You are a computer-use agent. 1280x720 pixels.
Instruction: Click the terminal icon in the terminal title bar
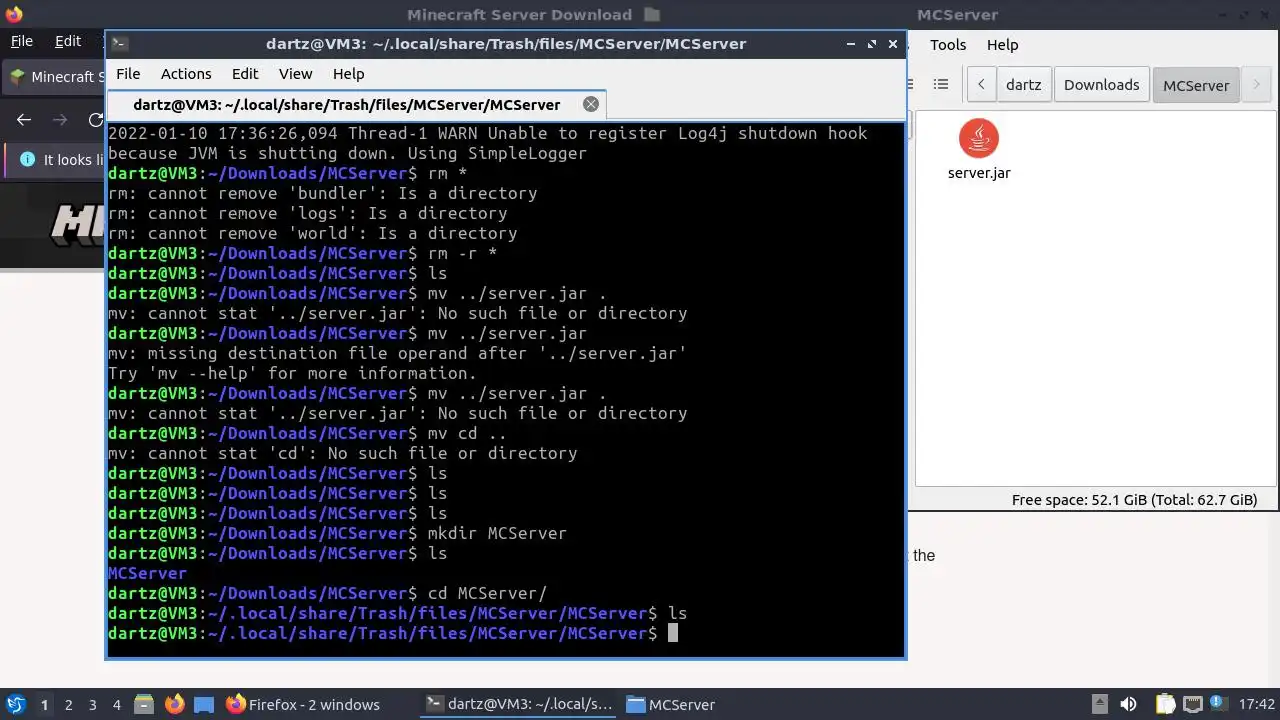point(119,43)
